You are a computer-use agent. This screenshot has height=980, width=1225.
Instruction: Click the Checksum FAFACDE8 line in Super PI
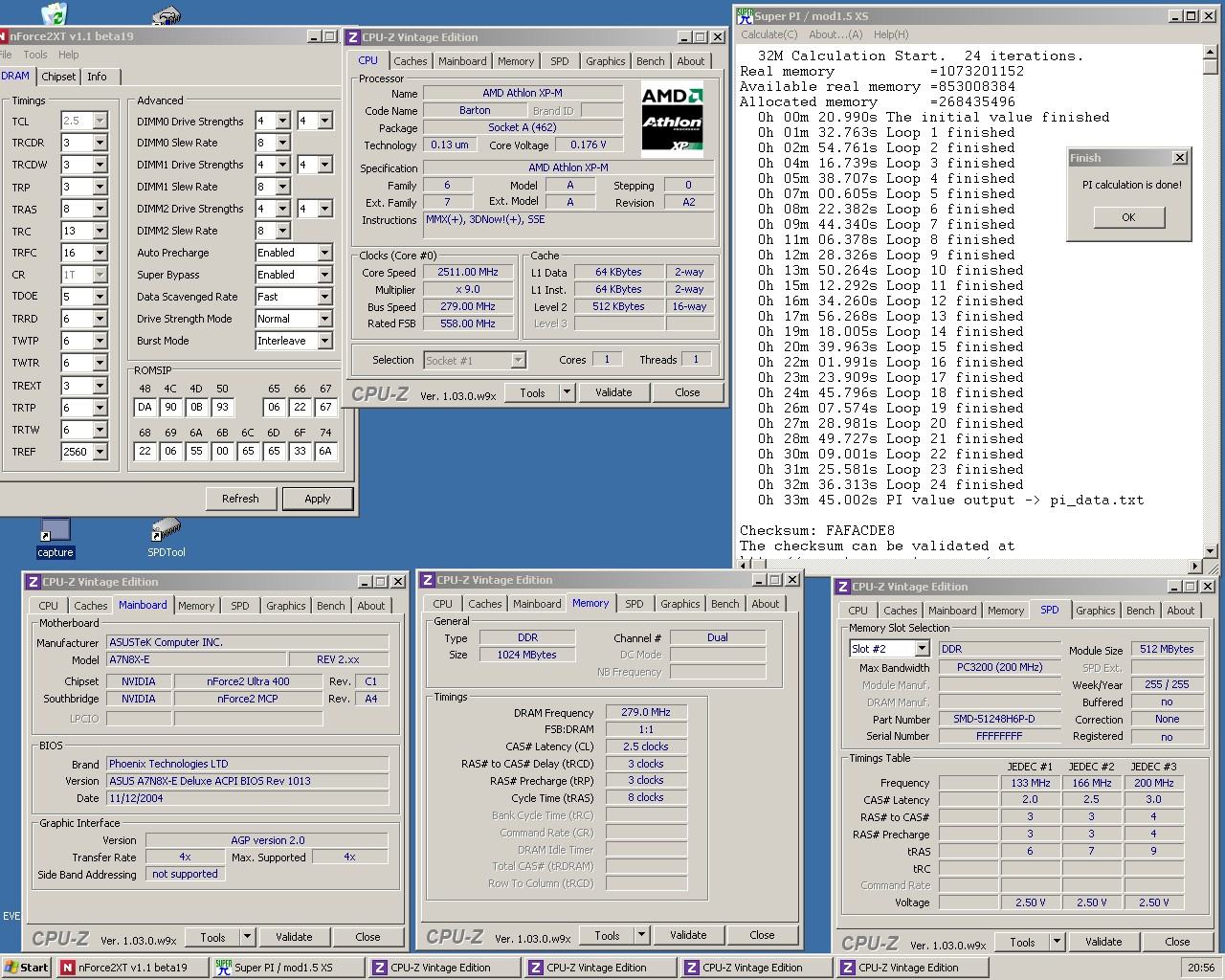click(x=817, y=530)
